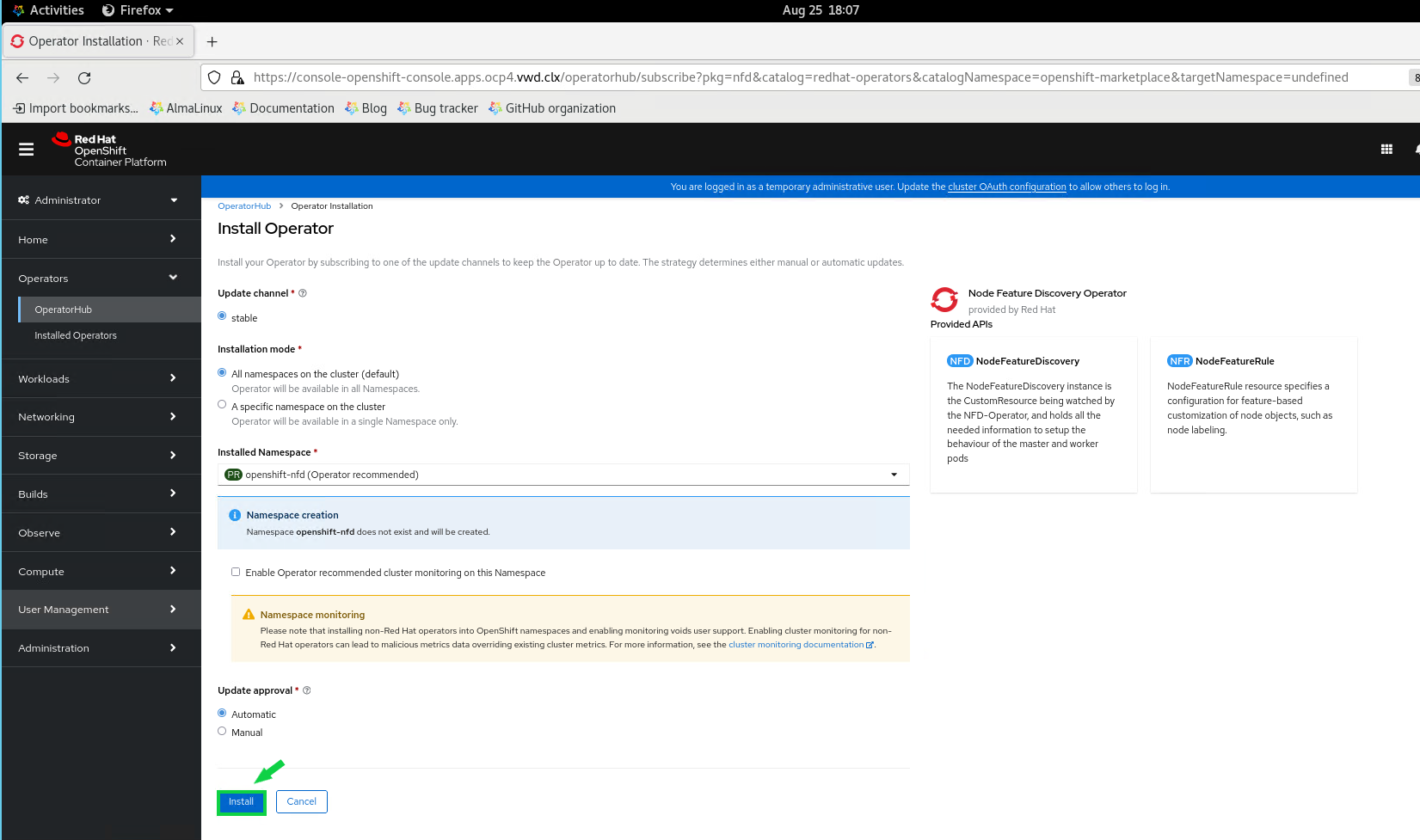
Task: Collapse the Operators navigation section
Action: (x=101, y=279)
